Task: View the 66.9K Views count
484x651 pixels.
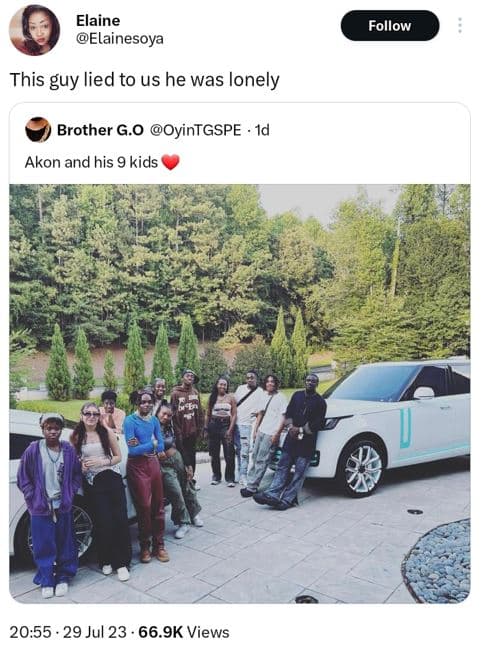Action: pyautogui.click(x=184, y=632)
